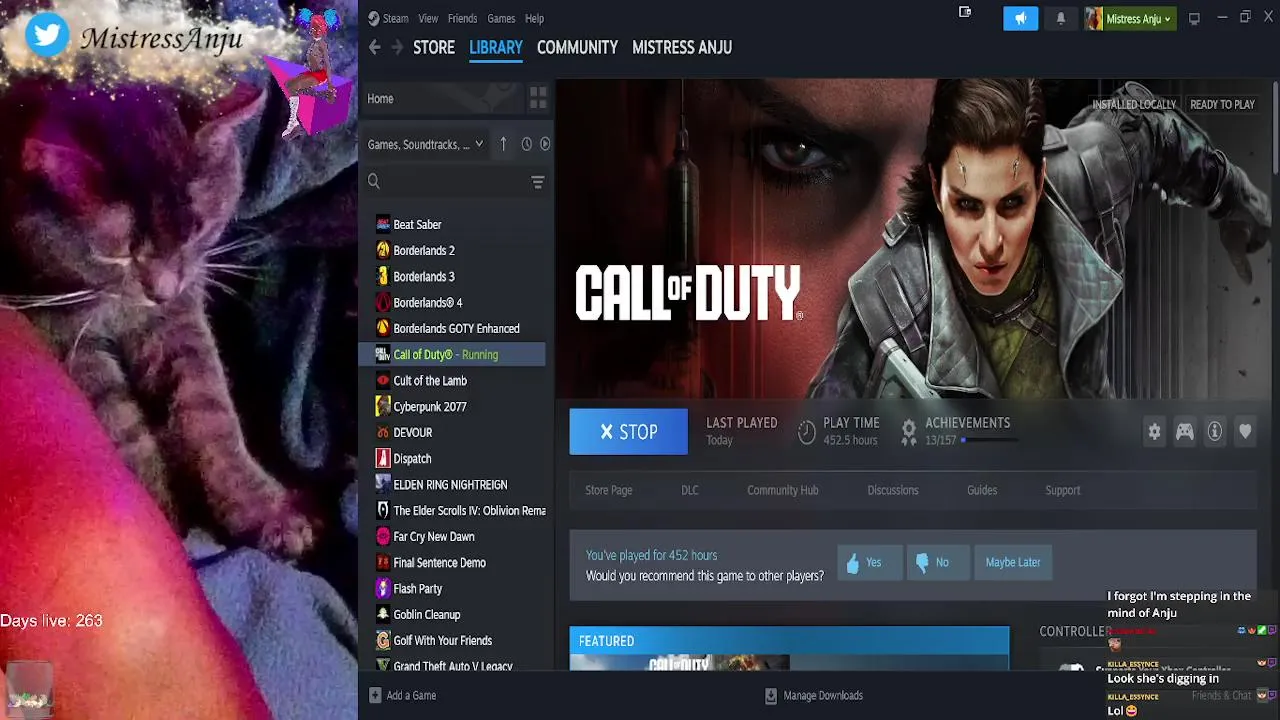Click the library search magnifier icon
The height and width of the screenshot is (720, 1280).
(x=374, y=181)
